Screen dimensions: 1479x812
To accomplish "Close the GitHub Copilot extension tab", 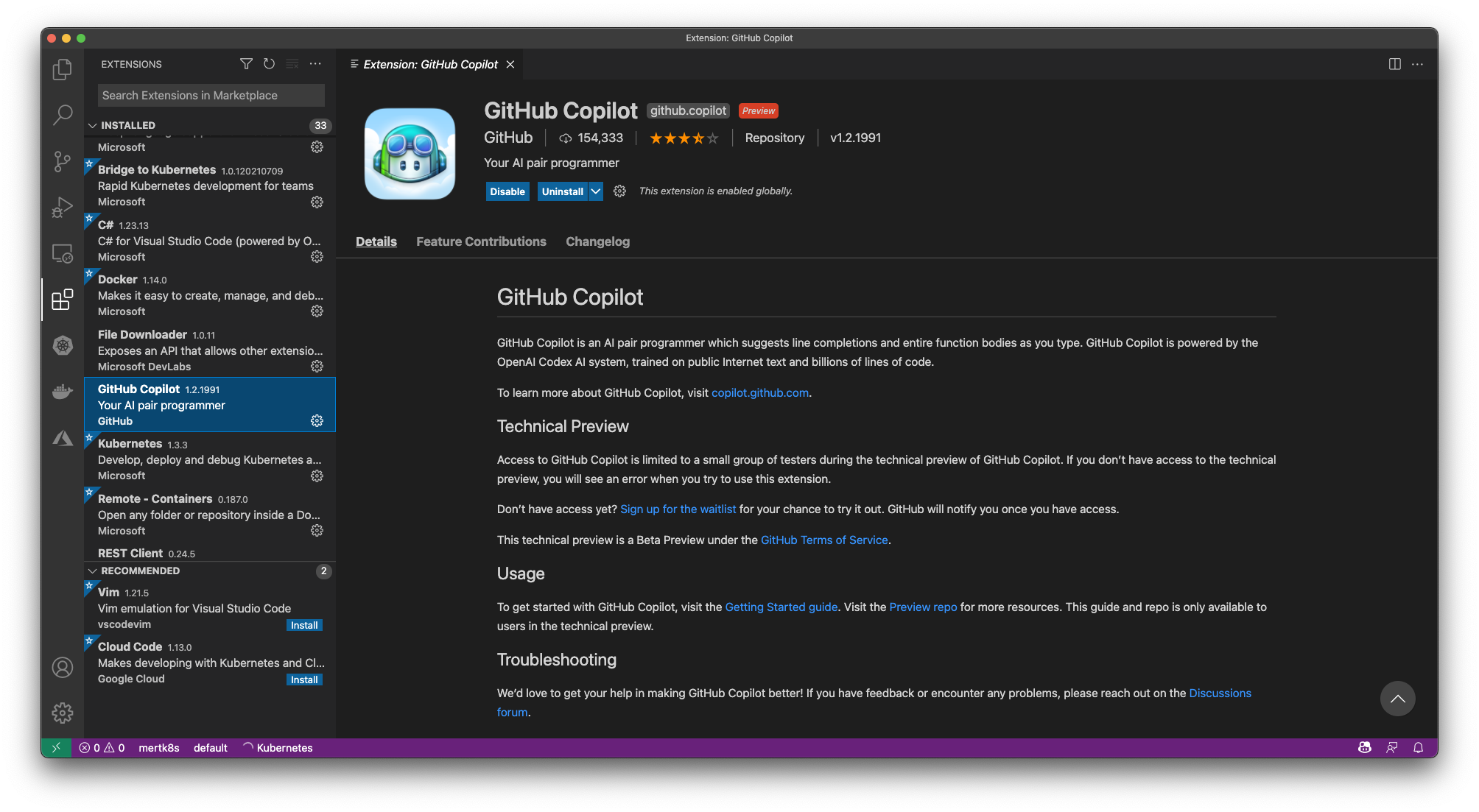I will tap(510, 64).
